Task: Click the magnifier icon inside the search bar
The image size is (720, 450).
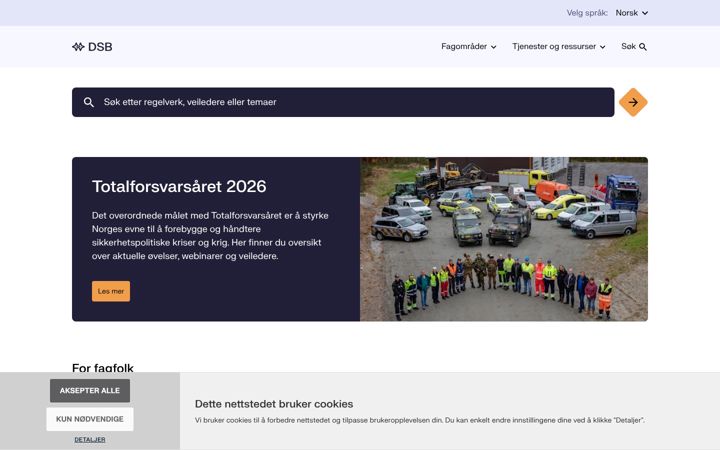Action: point(89,102)
